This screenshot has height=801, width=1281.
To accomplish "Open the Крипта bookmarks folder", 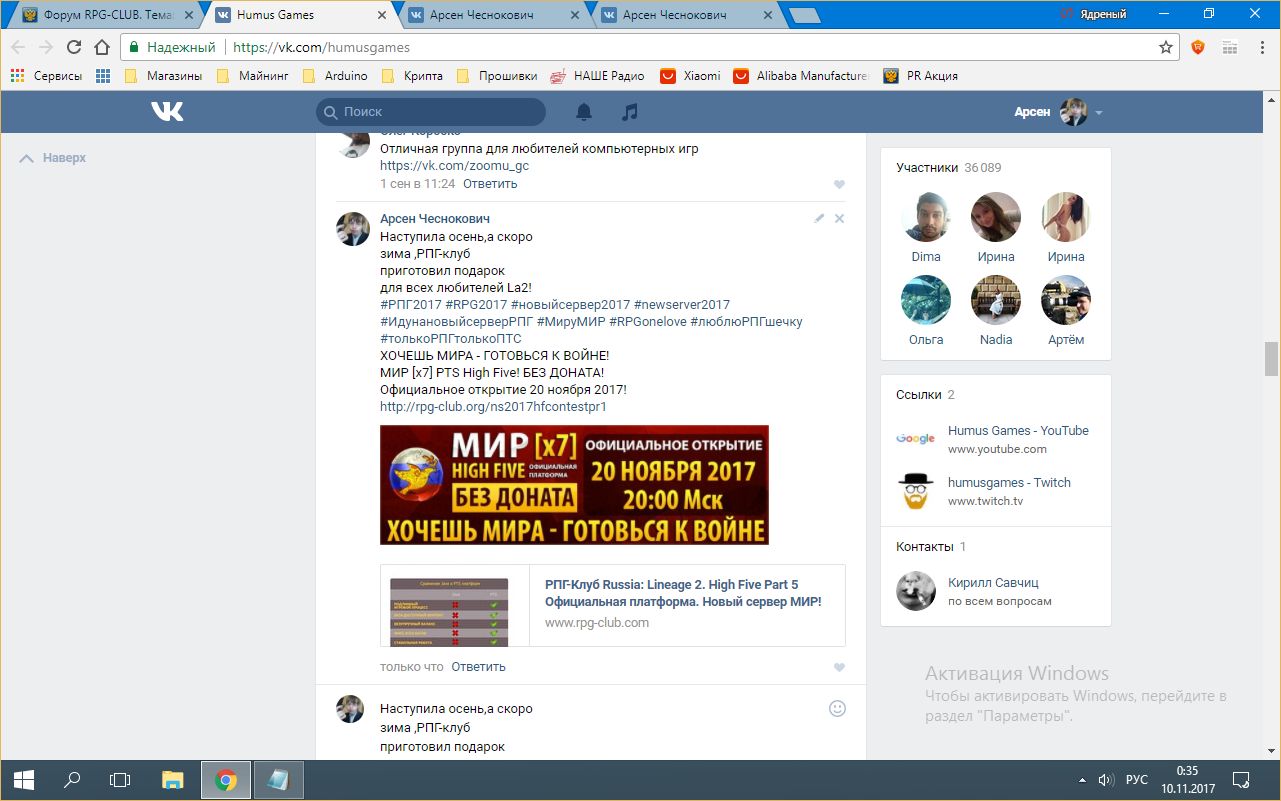I will [412, 76].
